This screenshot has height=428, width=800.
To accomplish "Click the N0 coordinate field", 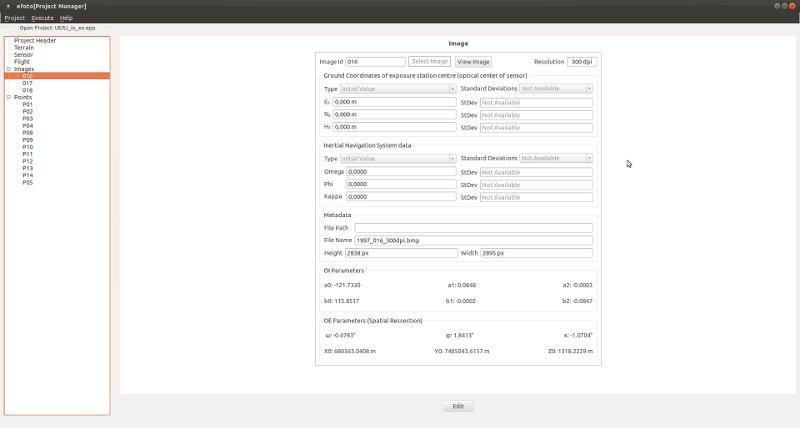I will pos(394,115).
